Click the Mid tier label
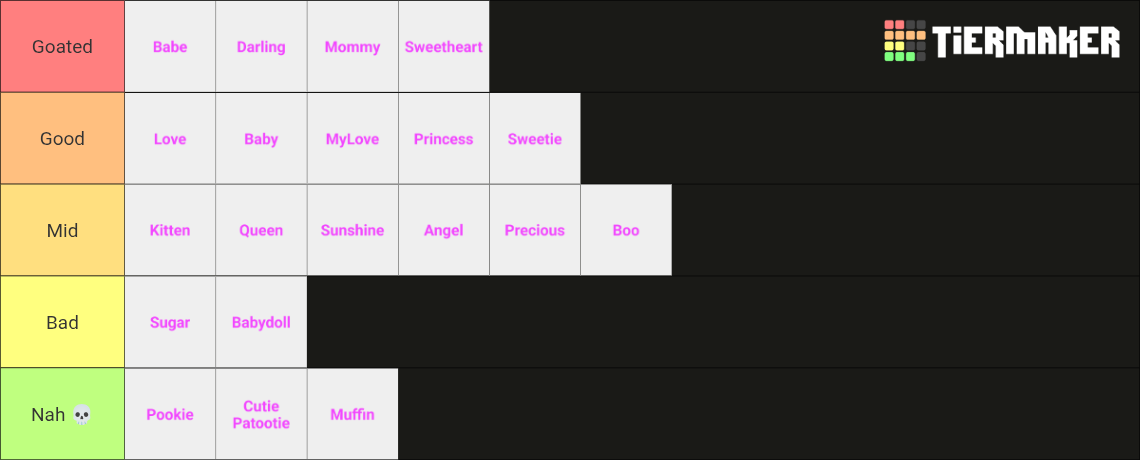The width and height of the screenshot is (1140, 460). (x=63, y=230)
